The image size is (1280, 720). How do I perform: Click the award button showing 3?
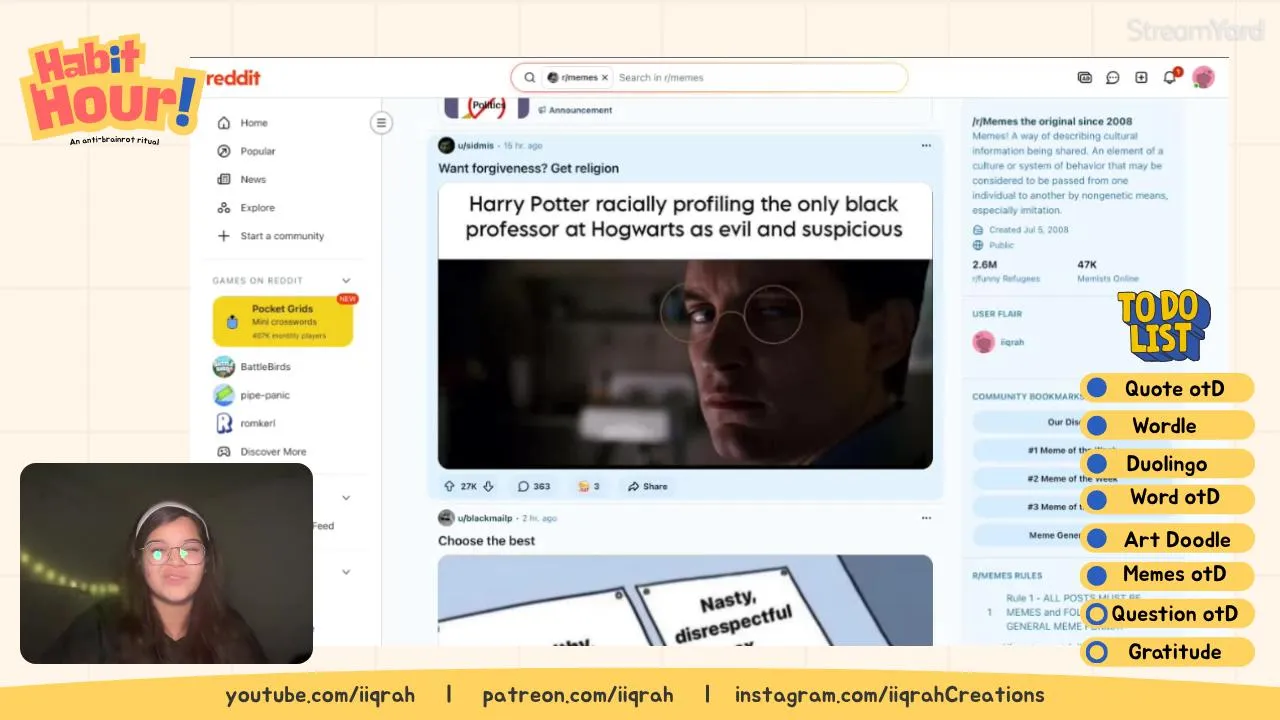point(588,486)
